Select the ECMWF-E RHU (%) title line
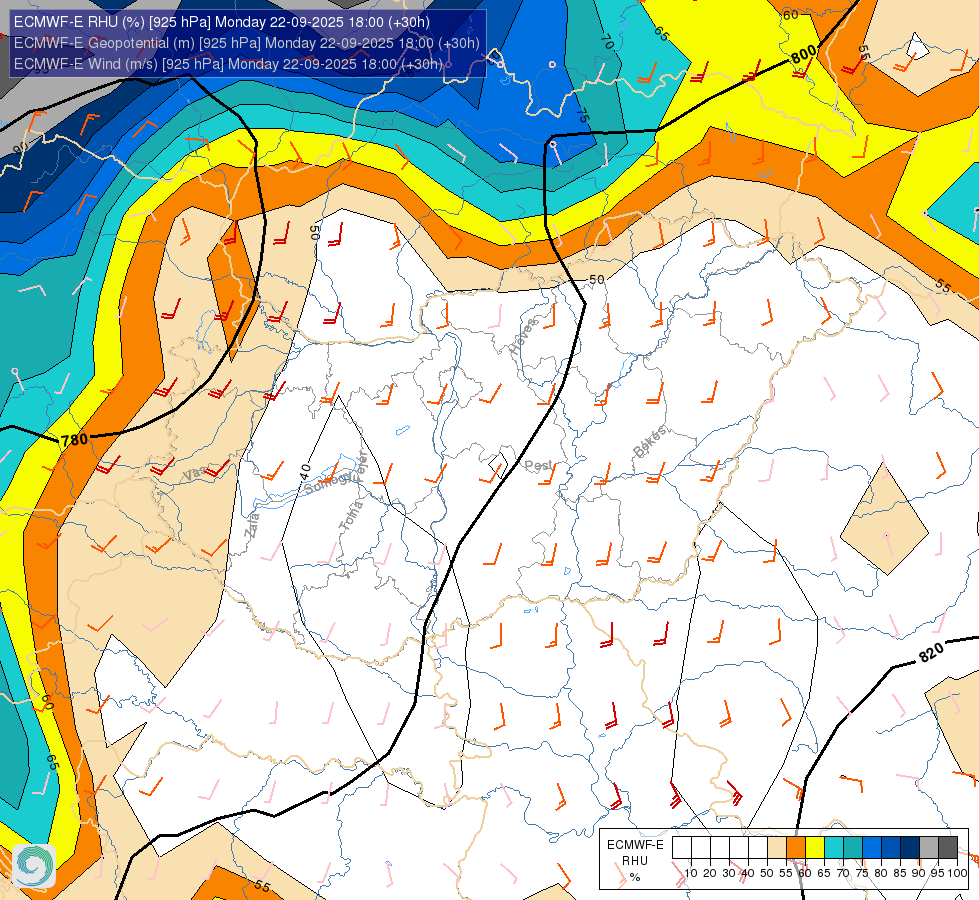 tap(222, 22)
